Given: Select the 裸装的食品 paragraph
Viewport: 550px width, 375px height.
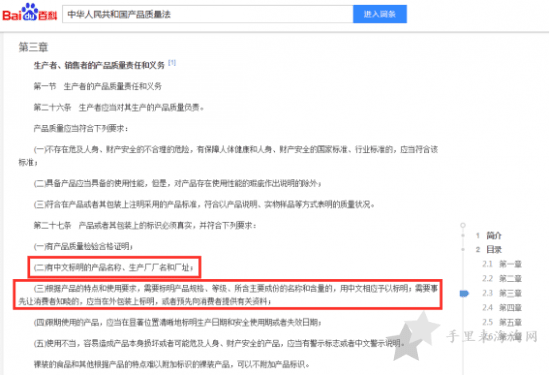Looking at the screenshot, I should 172,364.
